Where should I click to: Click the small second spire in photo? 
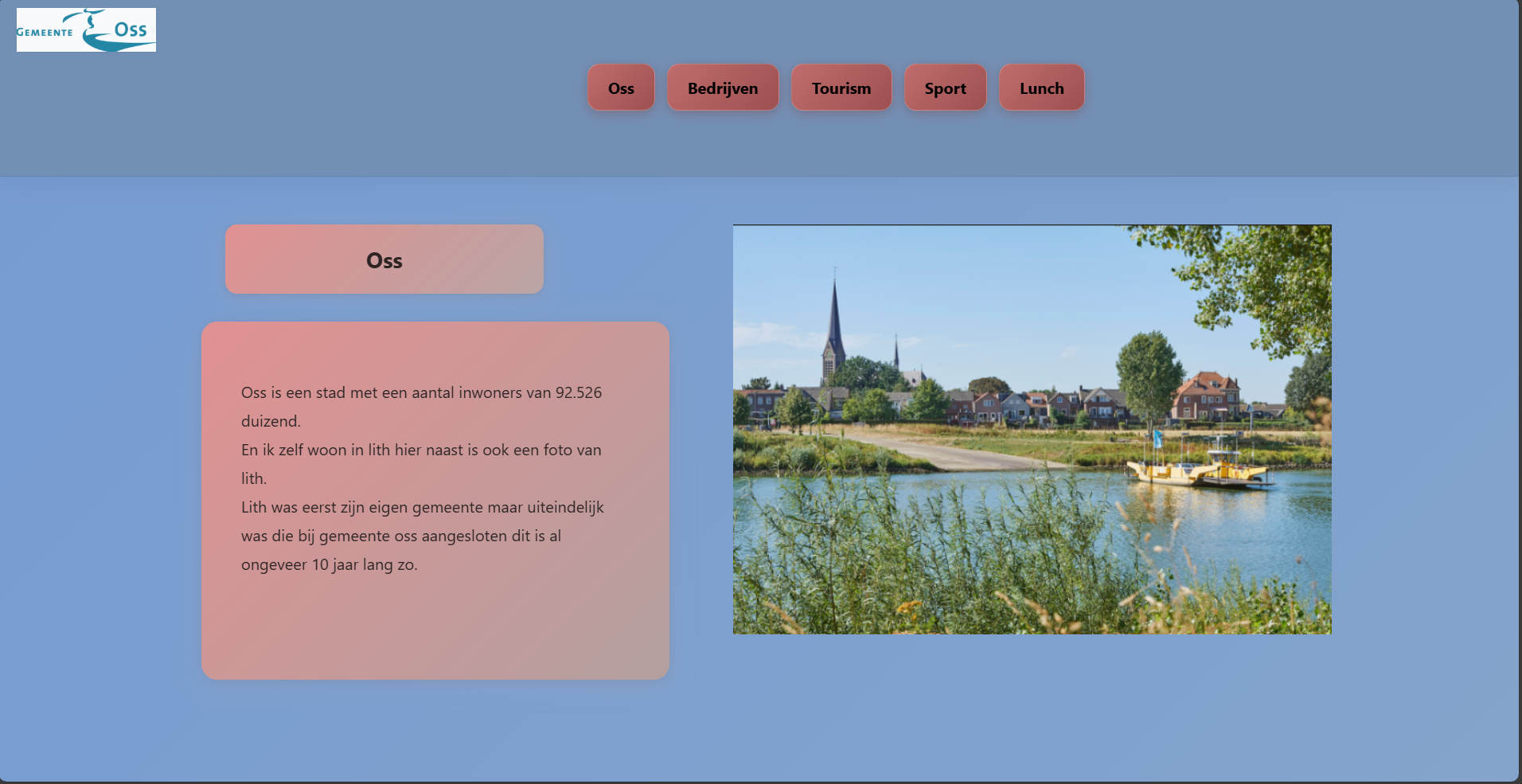click(x=896, y=353)
